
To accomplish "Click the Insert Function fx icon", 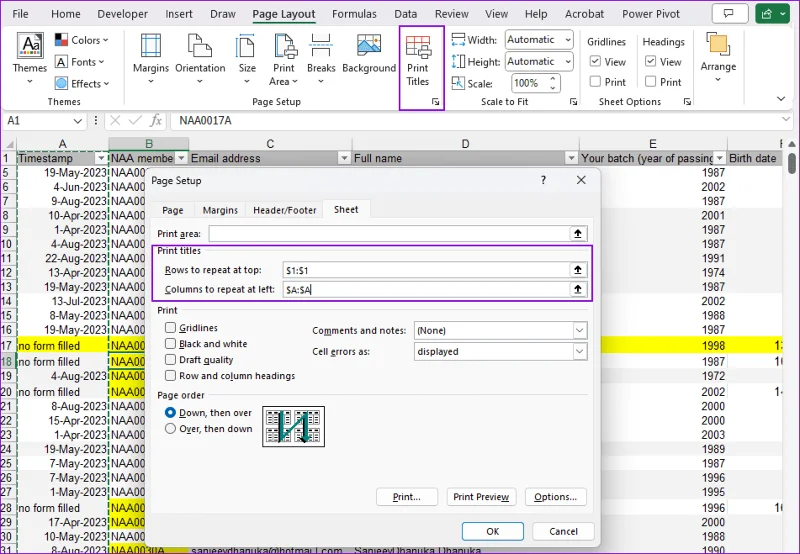I will pyautogui.click(x=156, y=120).
